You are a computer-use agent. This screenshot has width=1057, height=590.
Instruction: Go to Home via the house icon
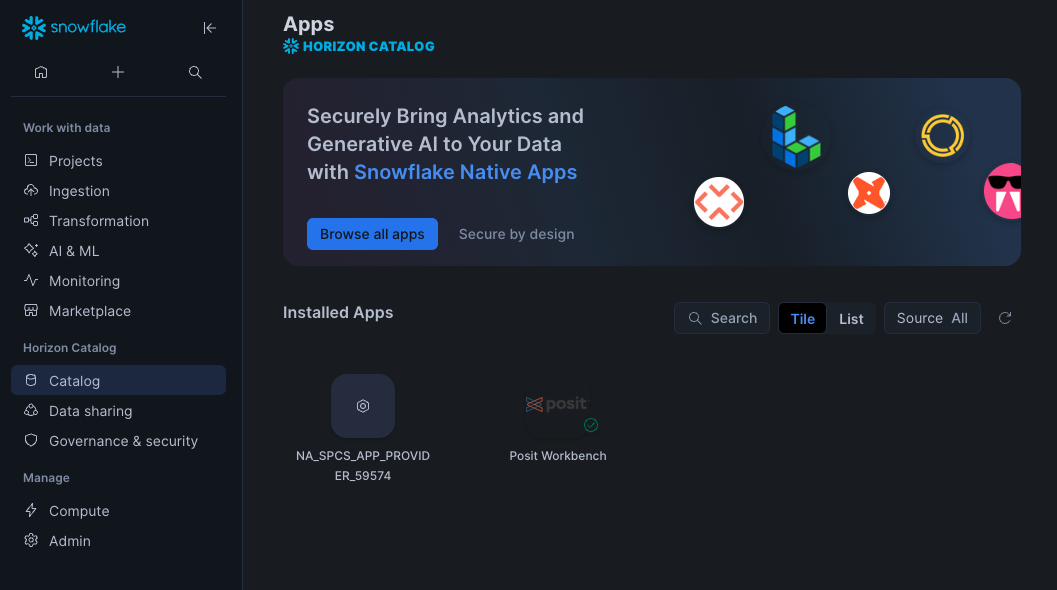tap(41, 72)
